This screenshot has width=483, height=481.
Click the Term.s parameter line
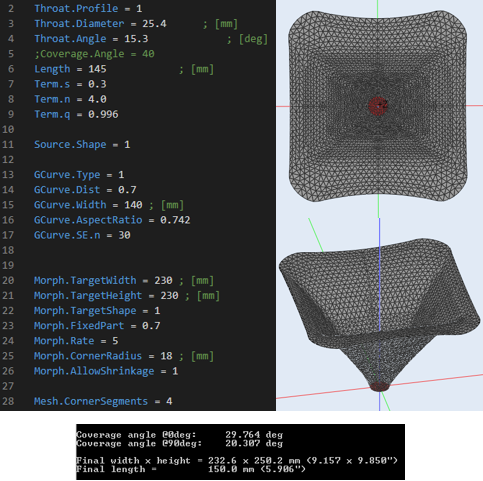70,84
